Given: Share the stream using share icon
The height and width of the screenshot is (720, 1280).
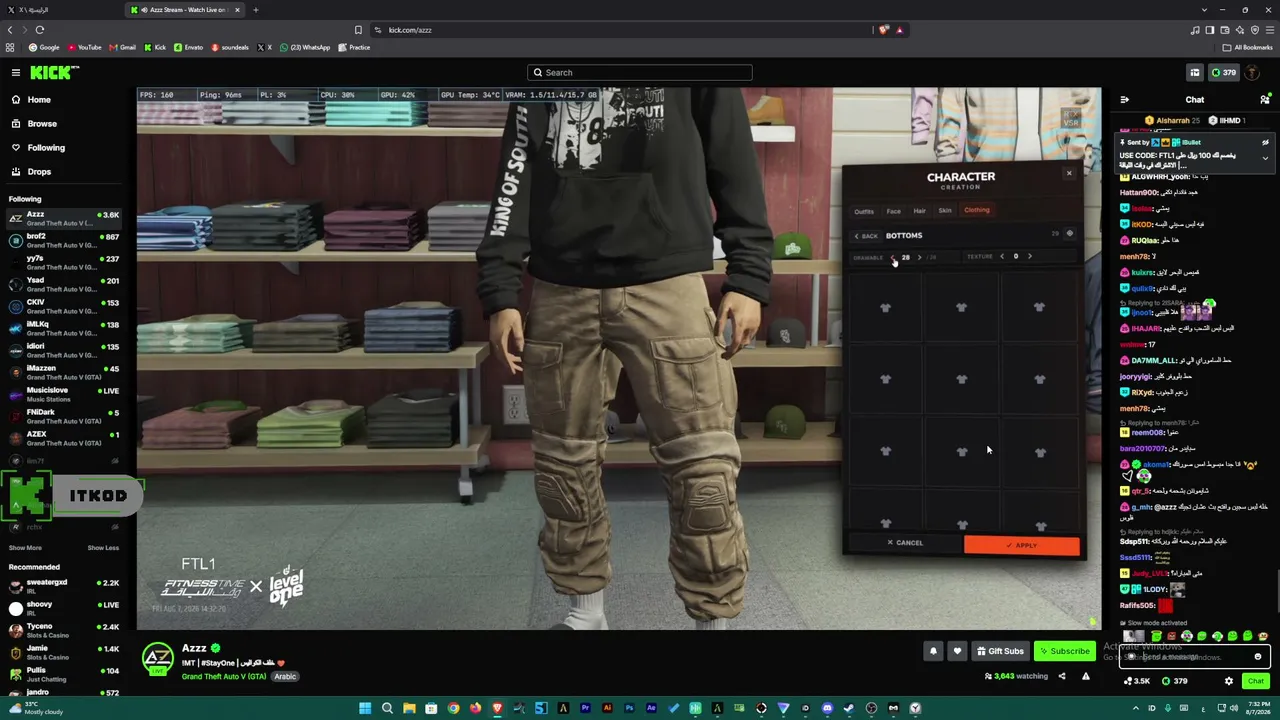Looking at the screenshot, I should [1062, 676].
